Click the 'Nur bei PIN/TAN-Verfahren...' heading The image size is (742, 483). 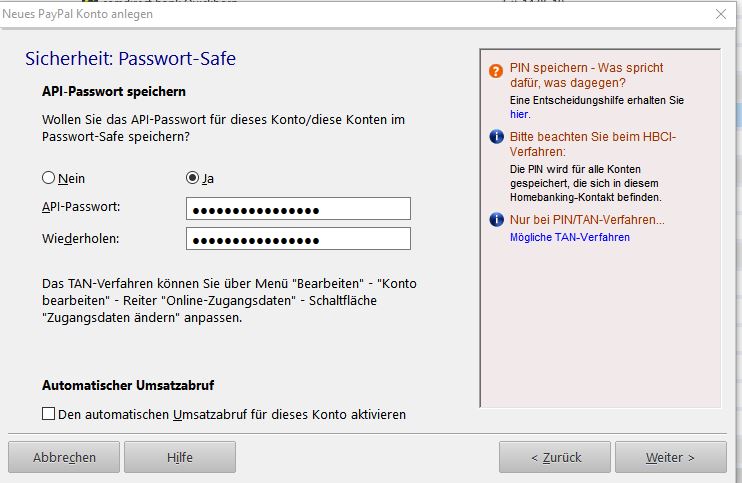[586, 220]
